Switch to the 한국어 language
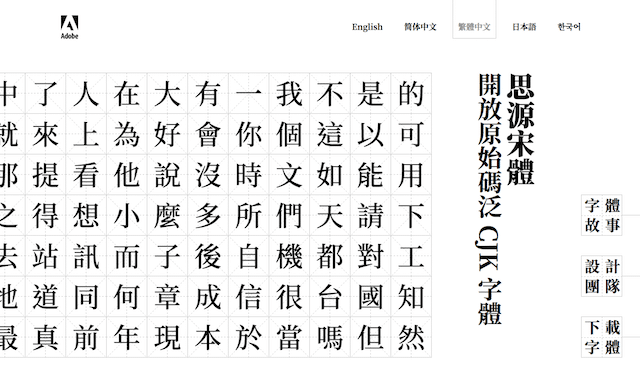Screen dimensions: 640x381 coord(569,27)
